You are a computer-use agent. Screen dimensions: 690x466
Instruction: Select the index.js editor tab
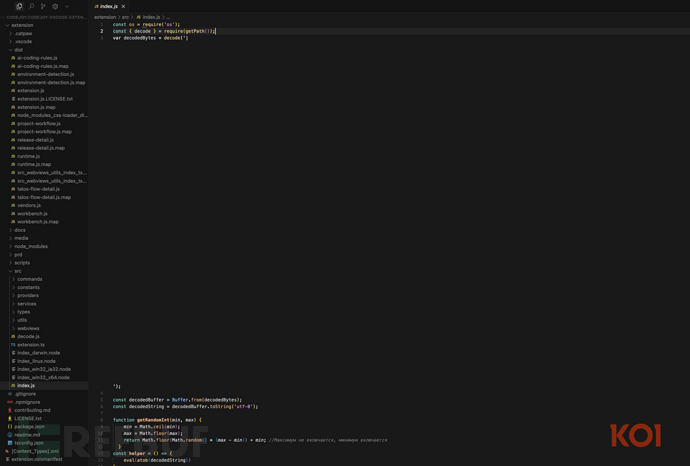pos(107,6)
